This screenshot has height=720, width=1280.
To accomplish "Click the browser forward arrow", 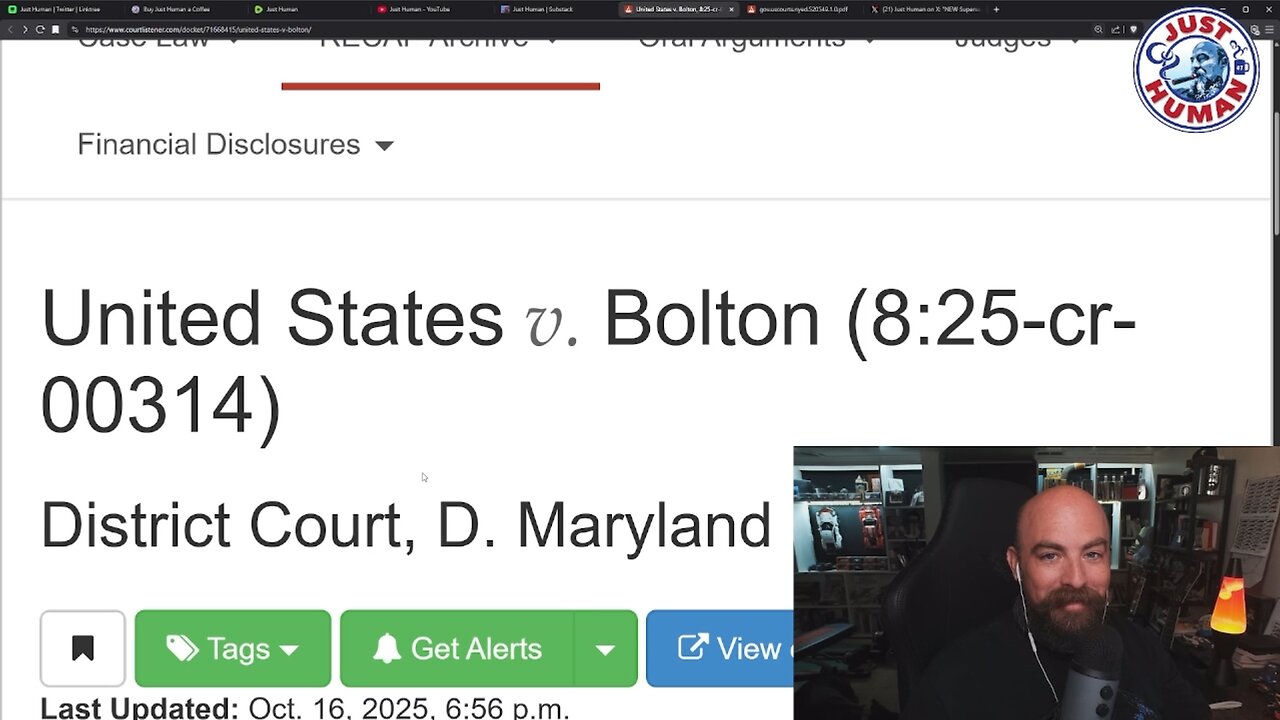I will tap(25, 30).
